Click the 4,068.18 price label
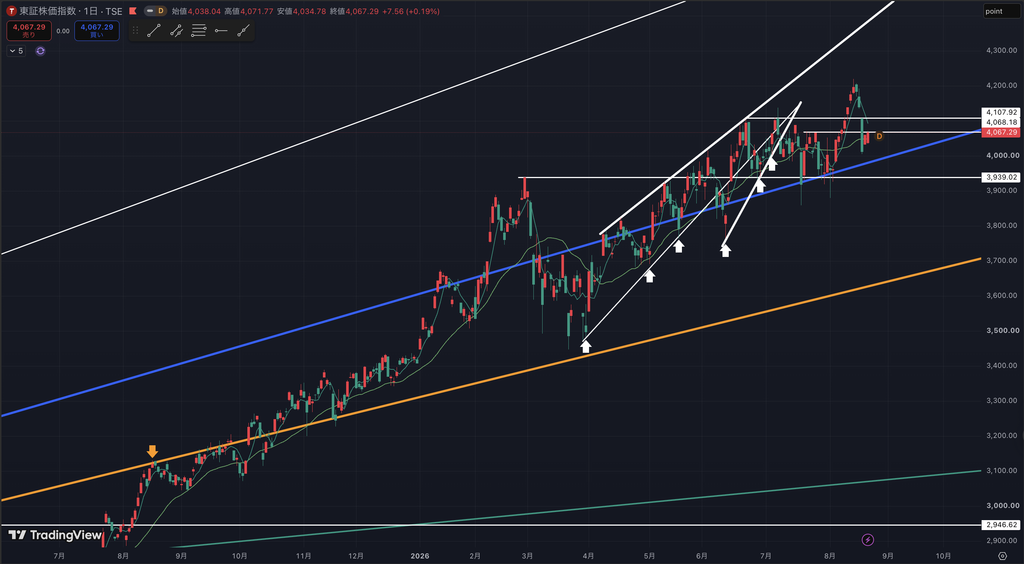The width and height of the screenshot is (1024, 564). [x=1000, y=122]
